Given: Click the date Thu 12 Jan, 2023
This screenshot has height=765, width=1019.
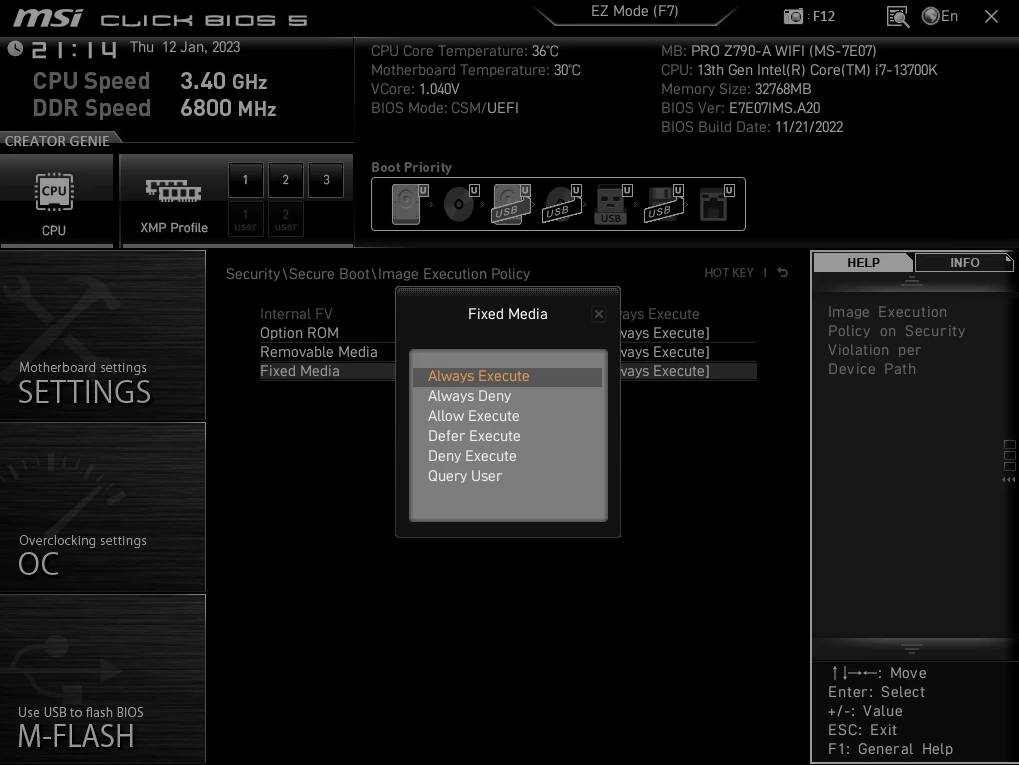Looking at the screenshot, I should (x=185, y=47).
